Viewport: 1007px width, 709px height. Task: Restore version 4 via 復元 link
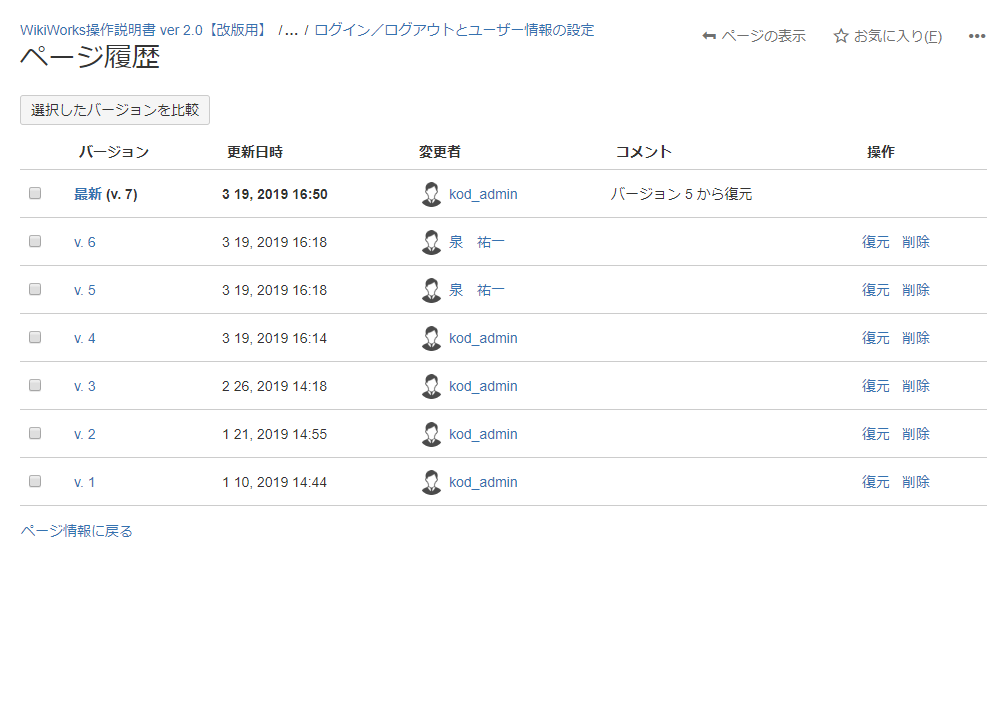[875, 338]
